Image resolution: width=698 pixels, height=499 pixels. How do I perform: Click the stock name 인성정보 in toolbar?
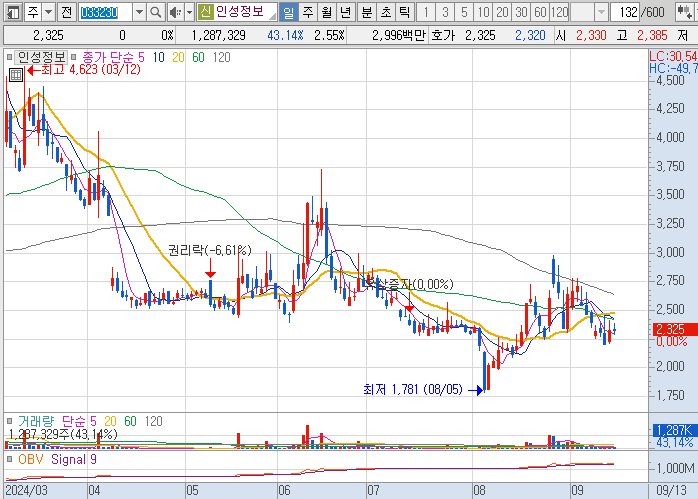tap(240, 12)
